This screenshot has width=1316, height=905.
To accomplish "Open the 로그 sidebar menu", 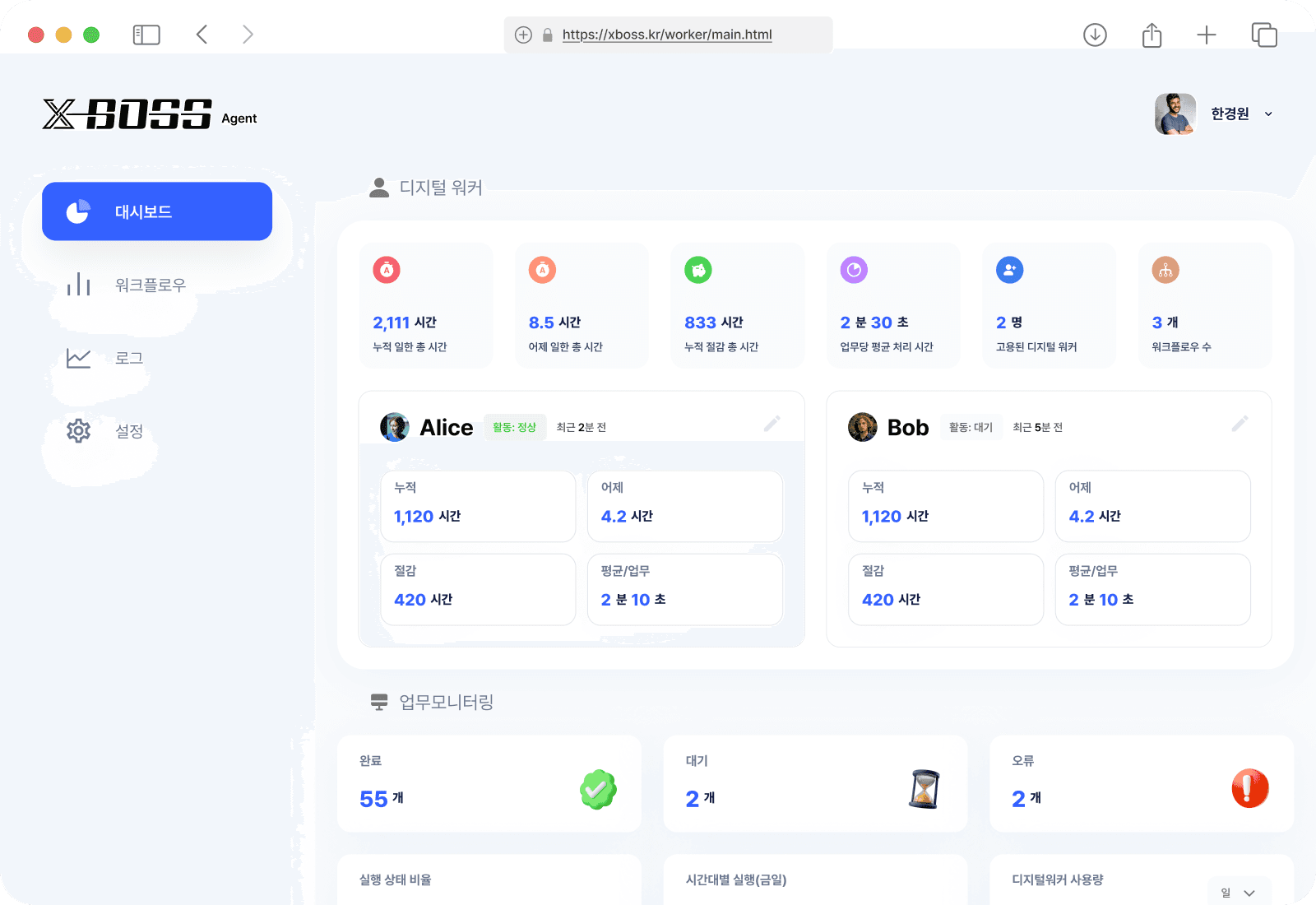I will 128,358.
